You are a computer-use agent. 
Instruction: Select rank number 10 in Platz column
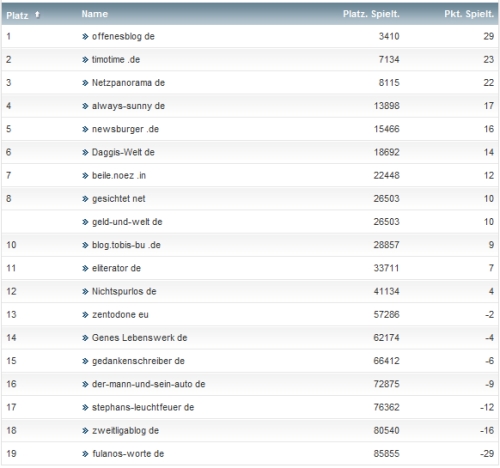coord(11,245)
